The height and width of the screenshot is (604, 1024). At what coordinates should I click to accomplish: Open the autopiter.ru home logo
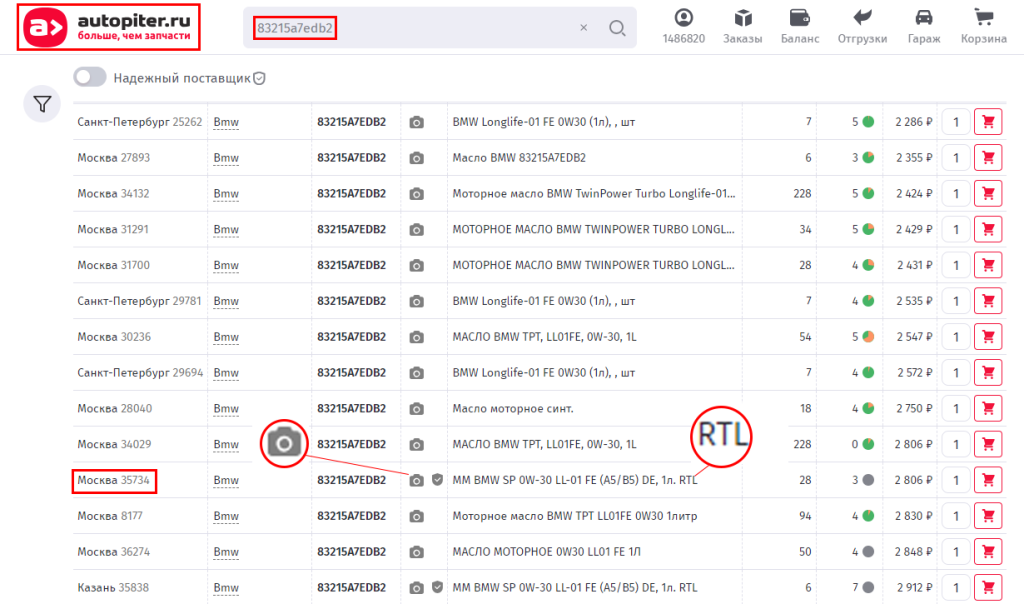(x=108, y=27)
